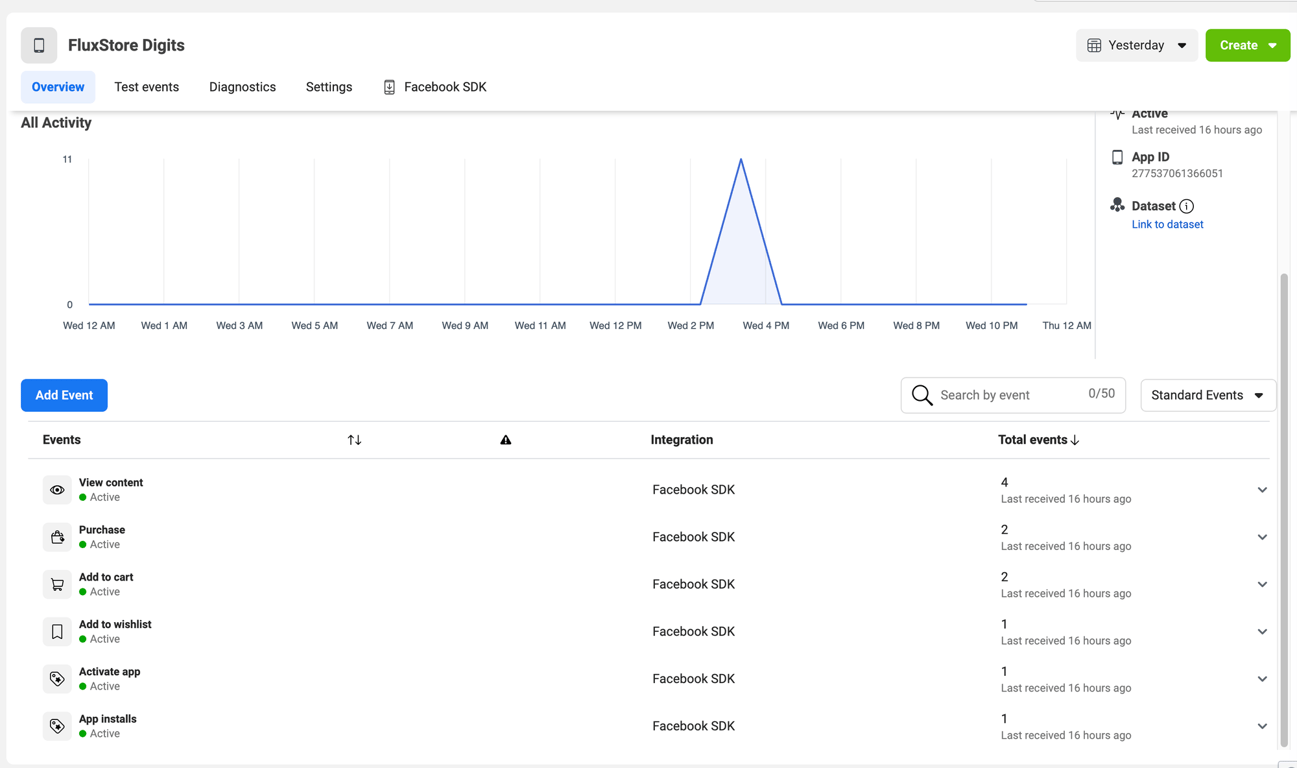The width and height of the screenshot is (1297, 768).
Task: Click the App installs tag icon
Action: click(57, 726)
